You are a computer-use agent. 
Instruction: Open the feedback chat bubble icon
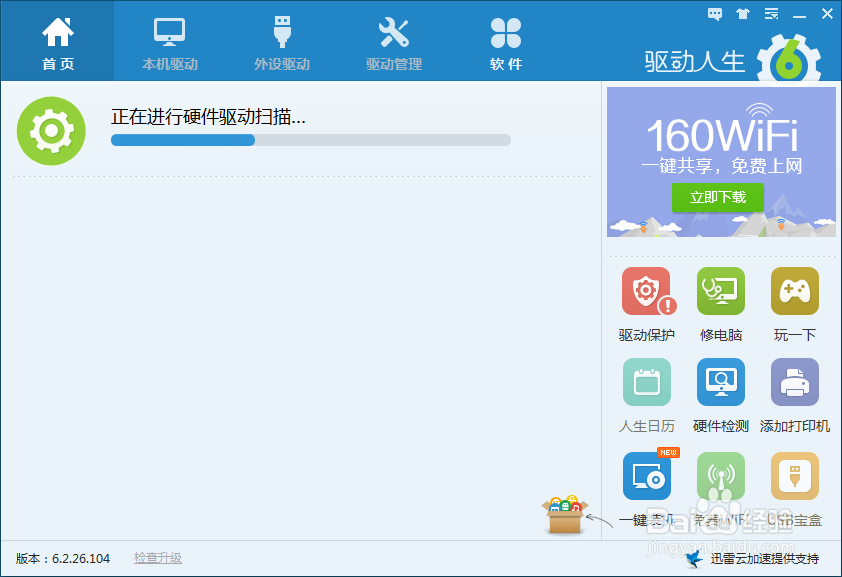(x=714, y=14)
